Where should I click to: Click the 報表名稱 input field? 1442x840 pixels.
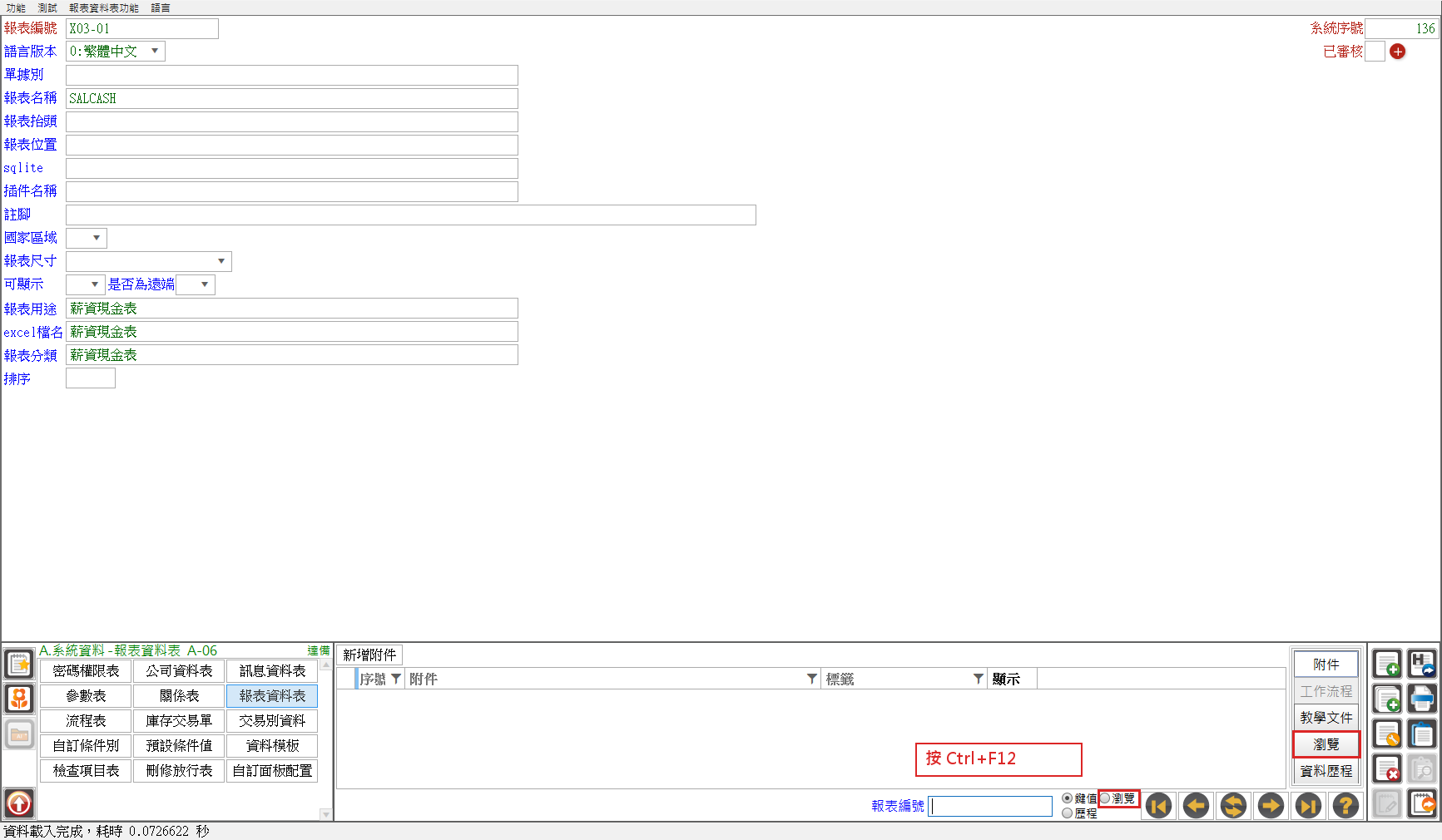tap(292, 98)
